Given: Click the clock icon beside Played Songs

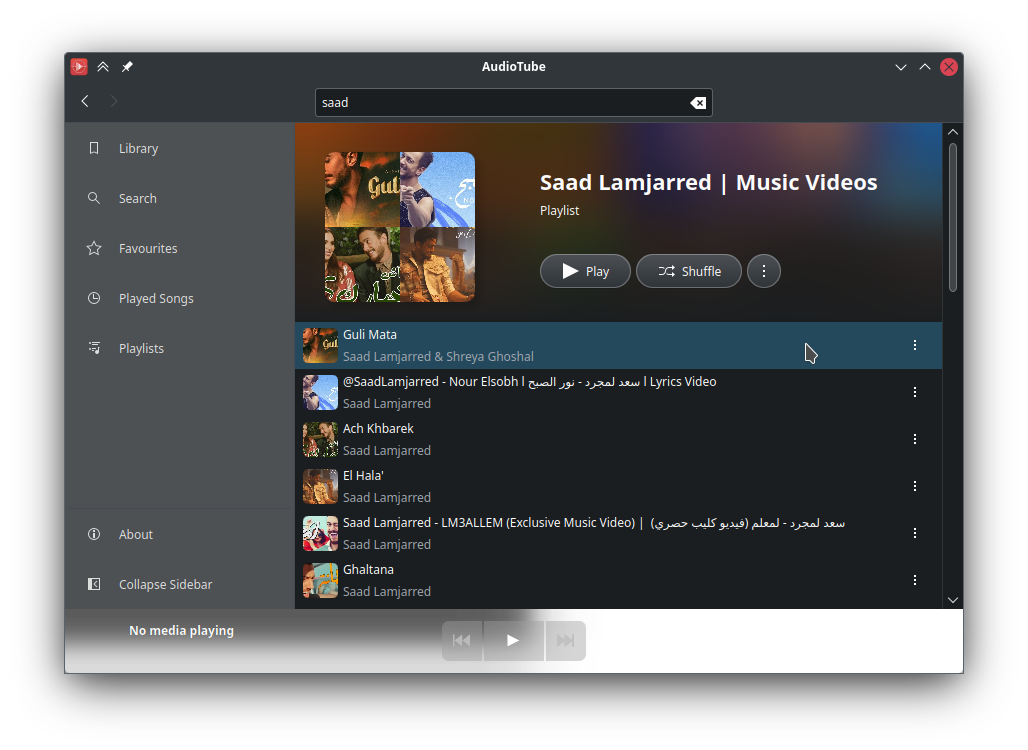Looking at the screenshot, I should 94,298.
